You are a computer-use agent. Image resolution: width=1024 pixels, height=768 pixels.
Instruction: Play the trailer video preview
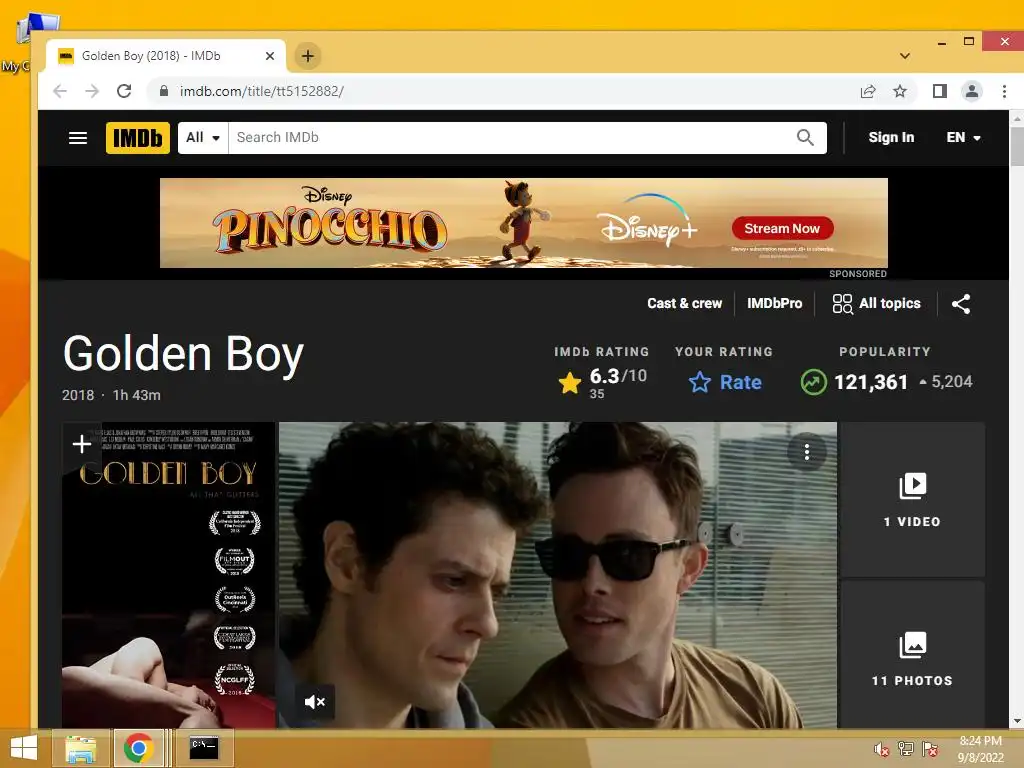coord(558,575)
